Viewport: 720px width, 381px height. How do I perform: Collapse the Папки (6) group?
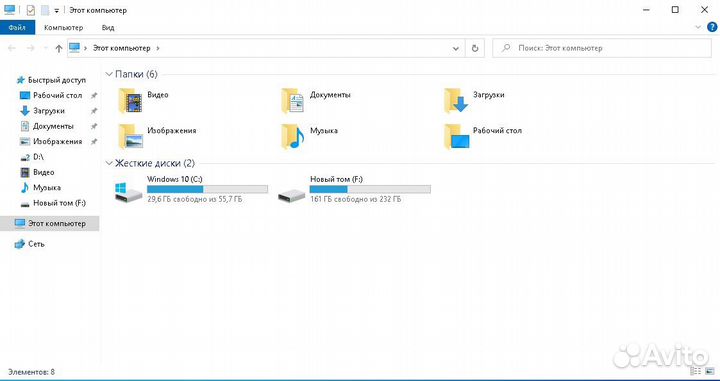109,74
